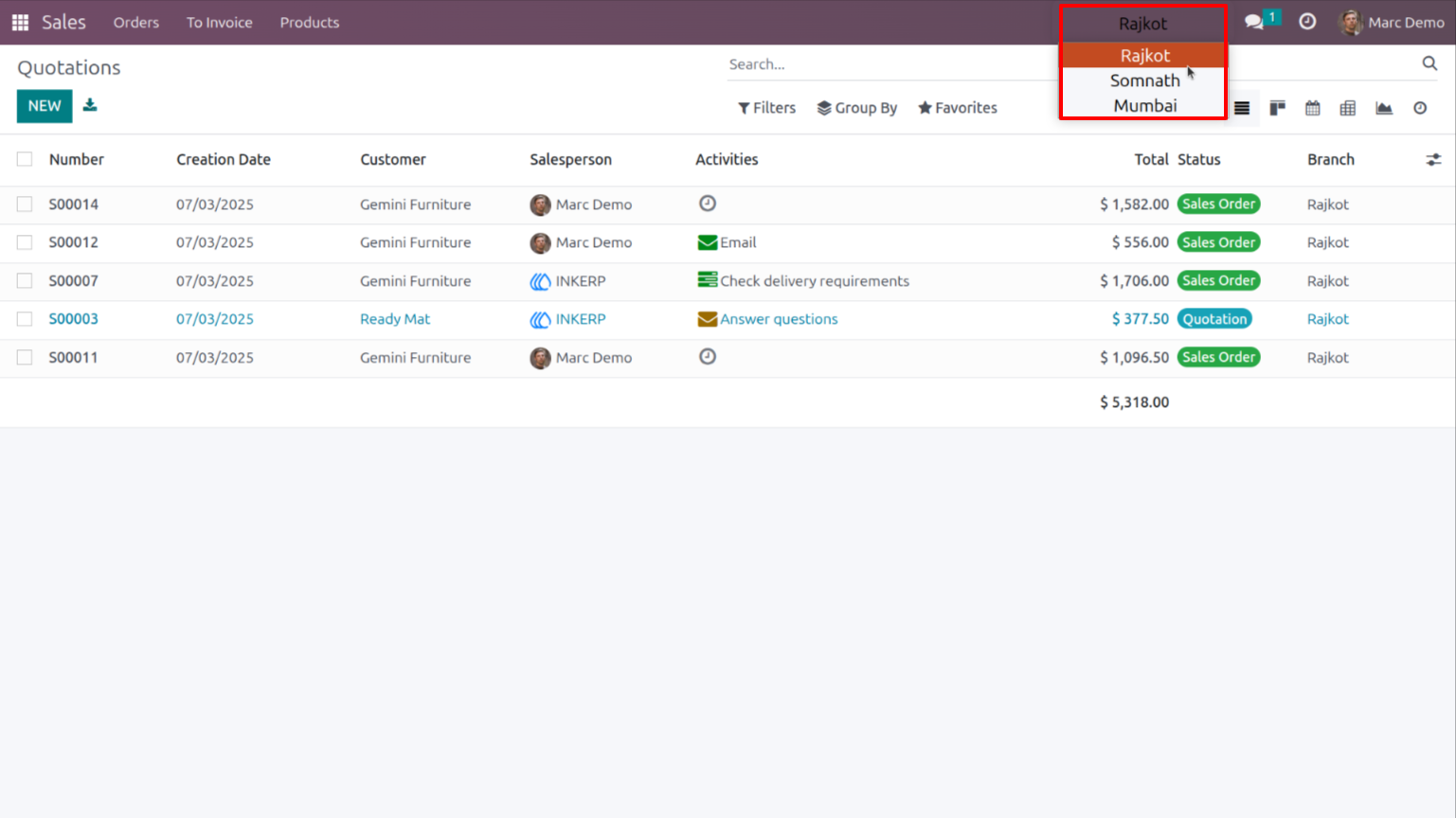This screenshot has width=1456, height=818.
Task: Click the NEW quotation button
Action: click(45, 106)
